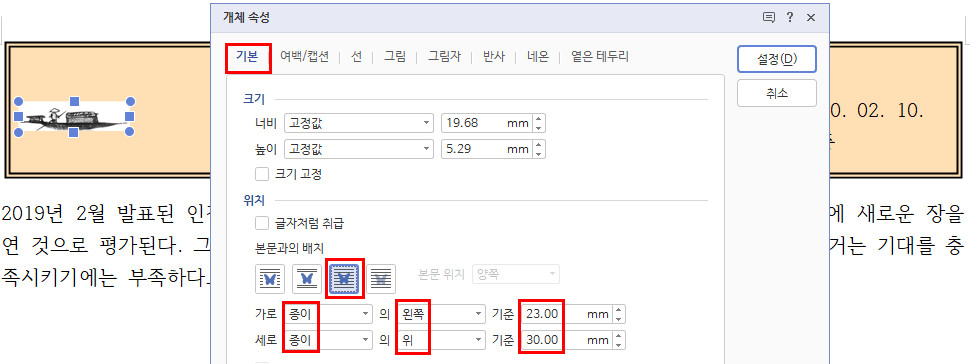Image resolution: width=970 pixels, height=364 pixels.
Task: Increase width with stepper up arrow
Action: tap(538, 119)
